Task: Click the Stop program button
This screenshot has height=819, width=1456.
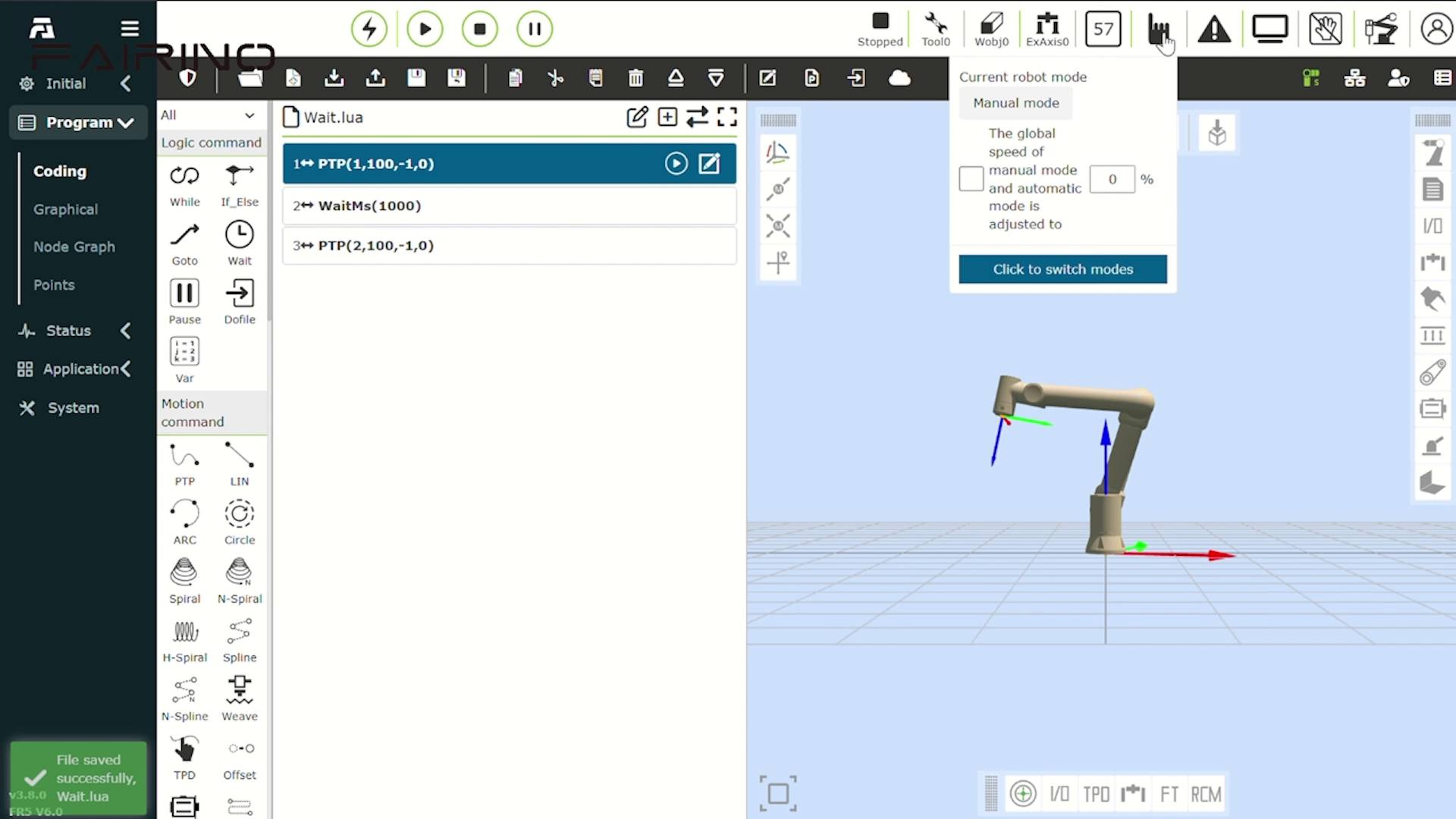Action: tap(479, 29)
